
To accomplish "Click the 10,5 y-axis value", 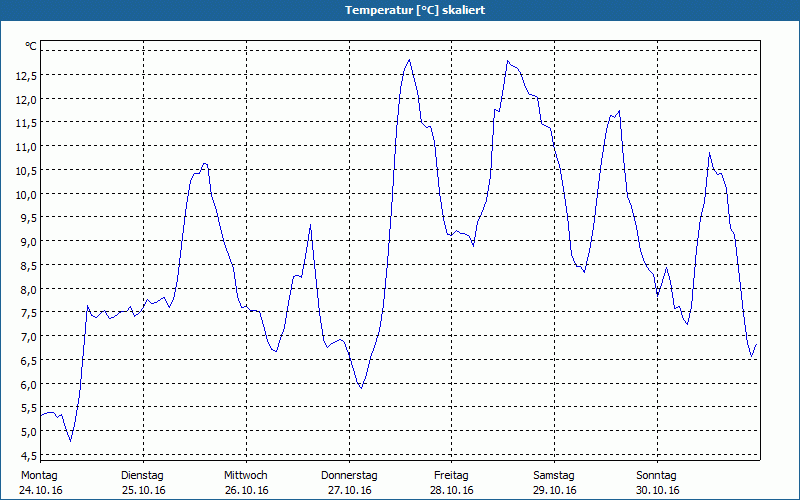I will pyautogui.click(x=26, y=170).
